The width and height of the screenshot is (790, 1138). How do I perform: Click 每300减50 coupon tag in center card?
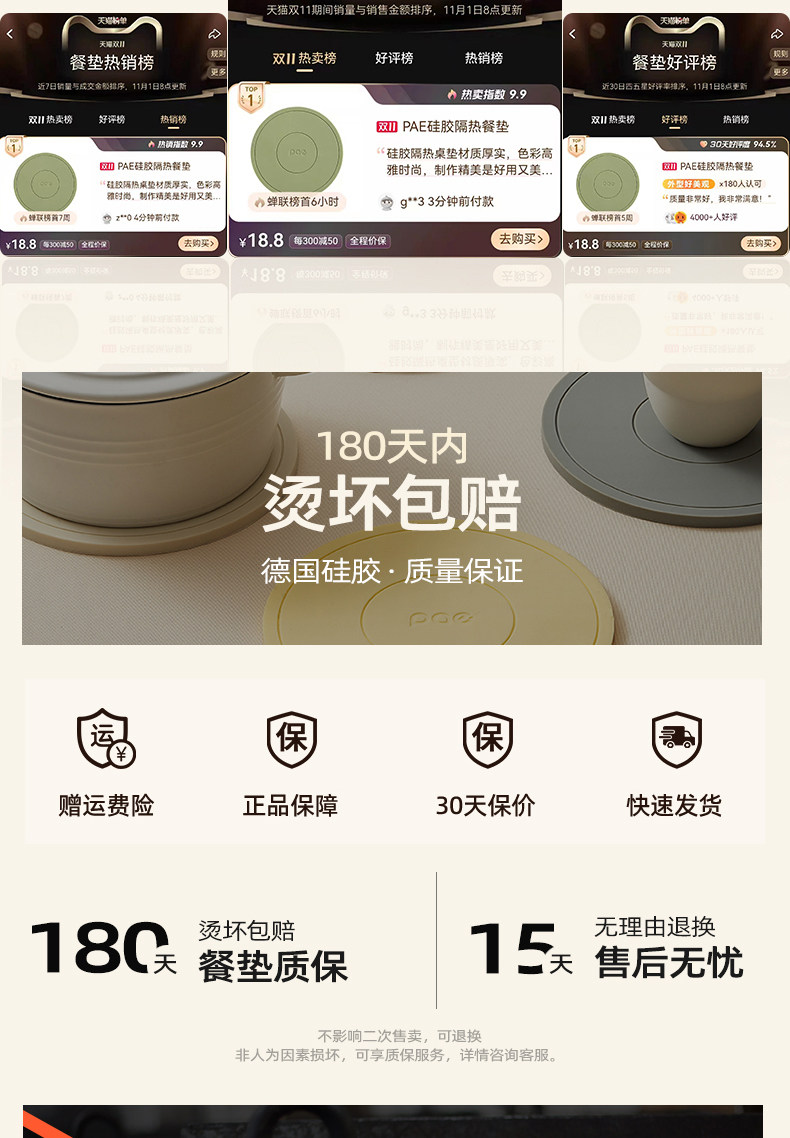(315, 241)
